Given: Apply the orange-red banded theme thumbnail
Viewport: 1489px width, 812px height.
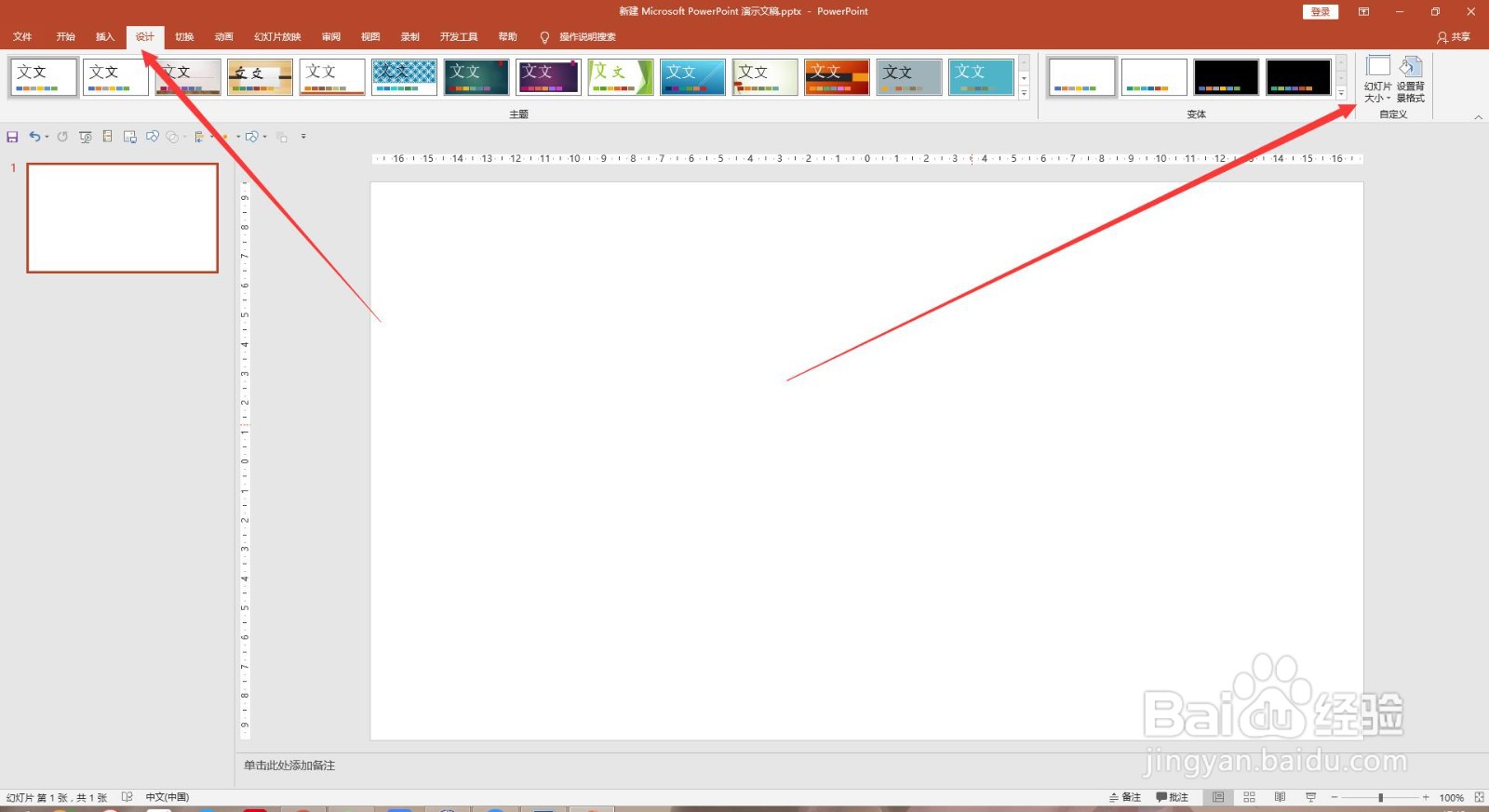Looking at the screenshot, I should coord(838,77).
